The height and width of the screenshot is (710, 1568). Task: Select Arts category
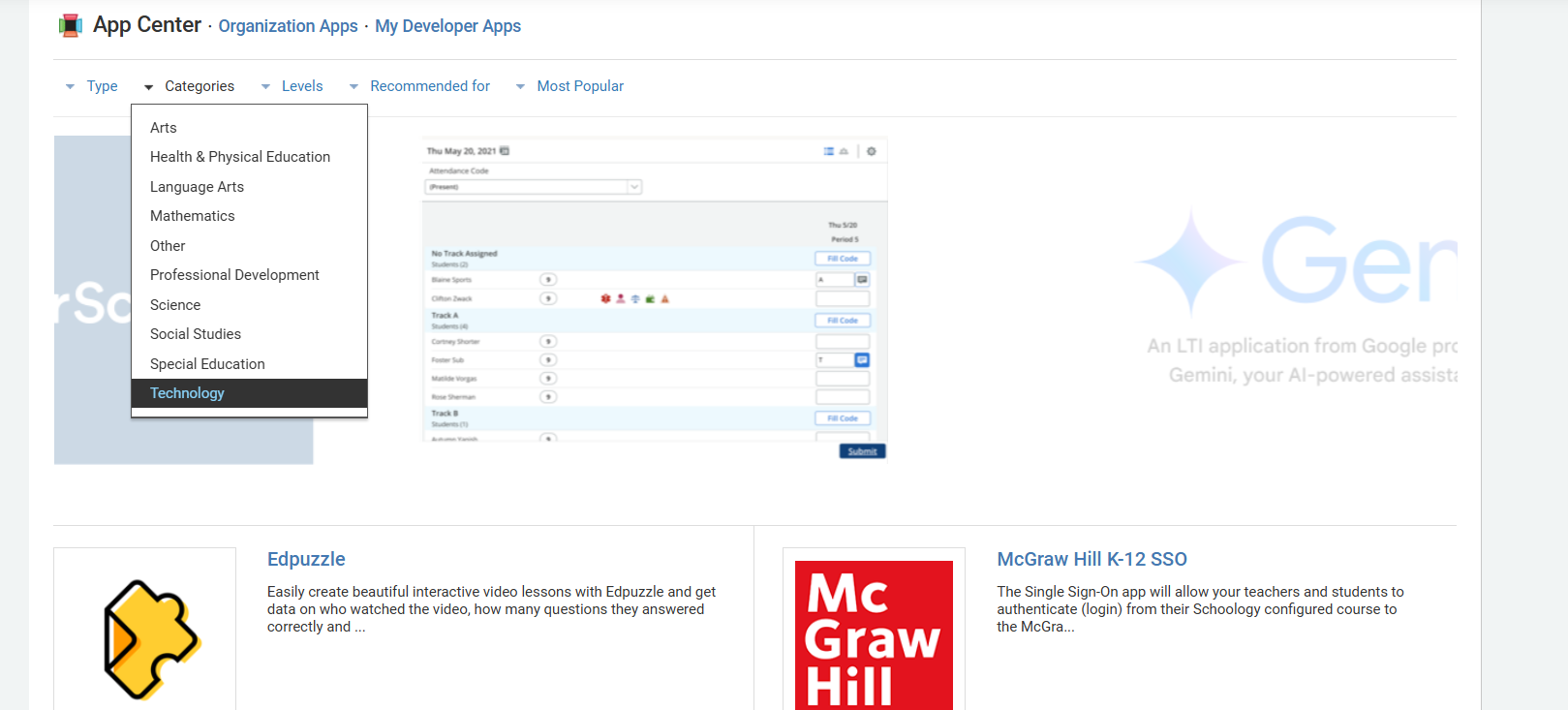pyautogui.click(x=249, y=128)
